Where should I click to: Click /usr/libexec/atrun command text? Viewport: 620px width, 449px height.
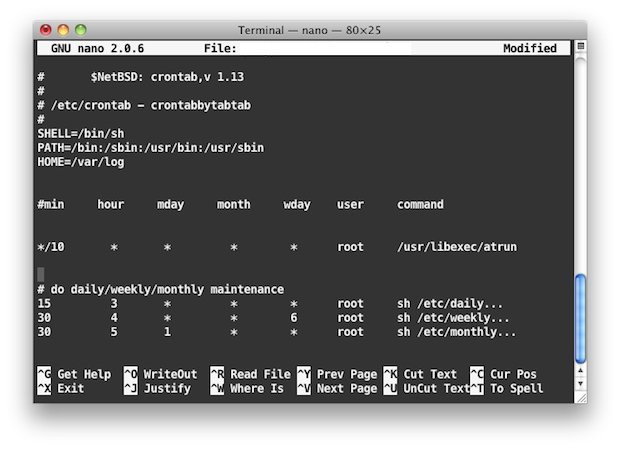(457, 247)
